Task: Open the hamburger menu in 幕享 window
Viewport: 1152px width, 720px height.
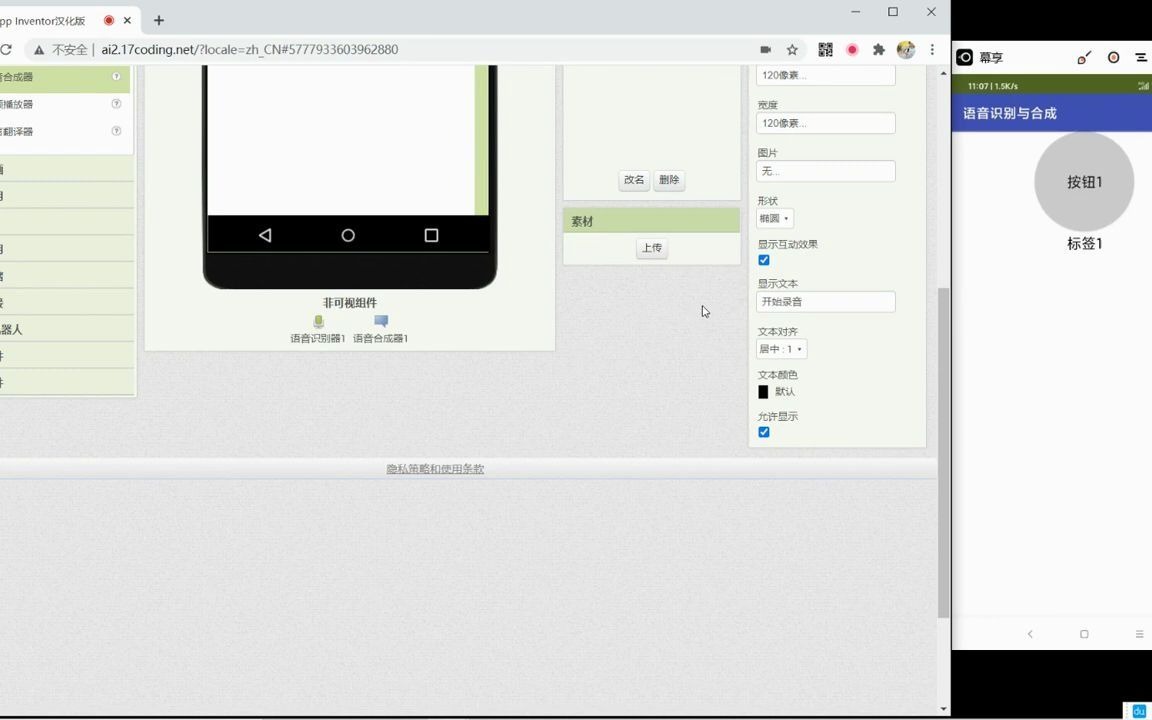Action: tap(1141, 57)
